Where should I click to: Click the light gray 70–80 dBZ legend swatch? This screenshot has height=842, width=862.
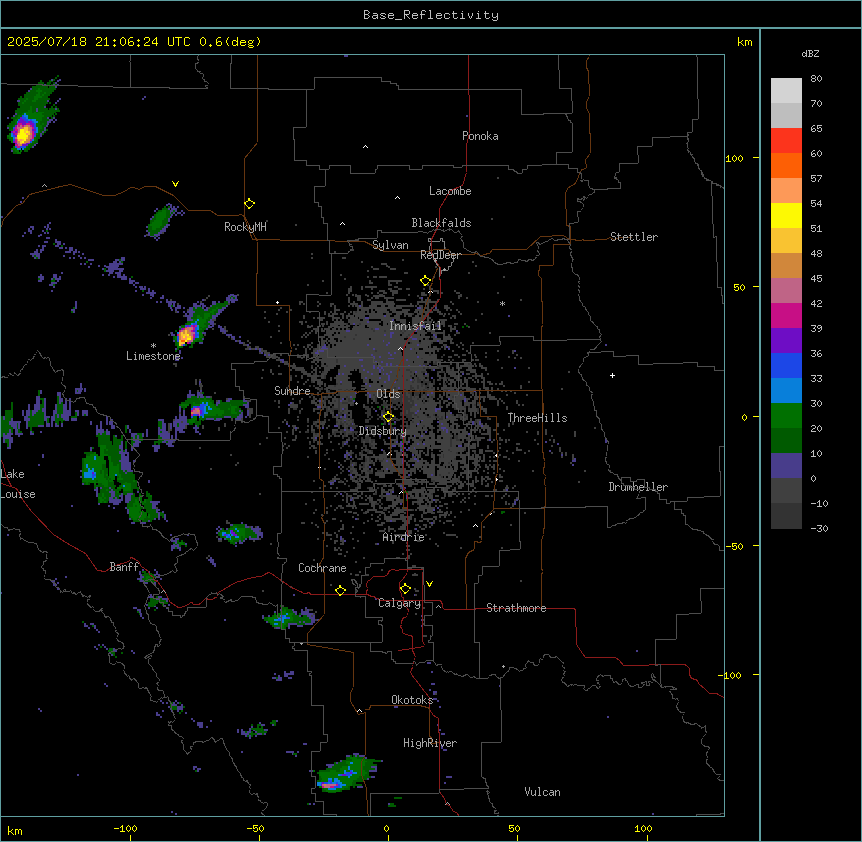pos(786,91)
